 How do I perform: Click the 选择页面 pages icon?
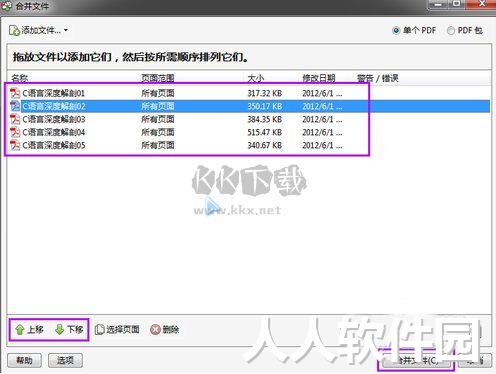[x=99, y=330]
